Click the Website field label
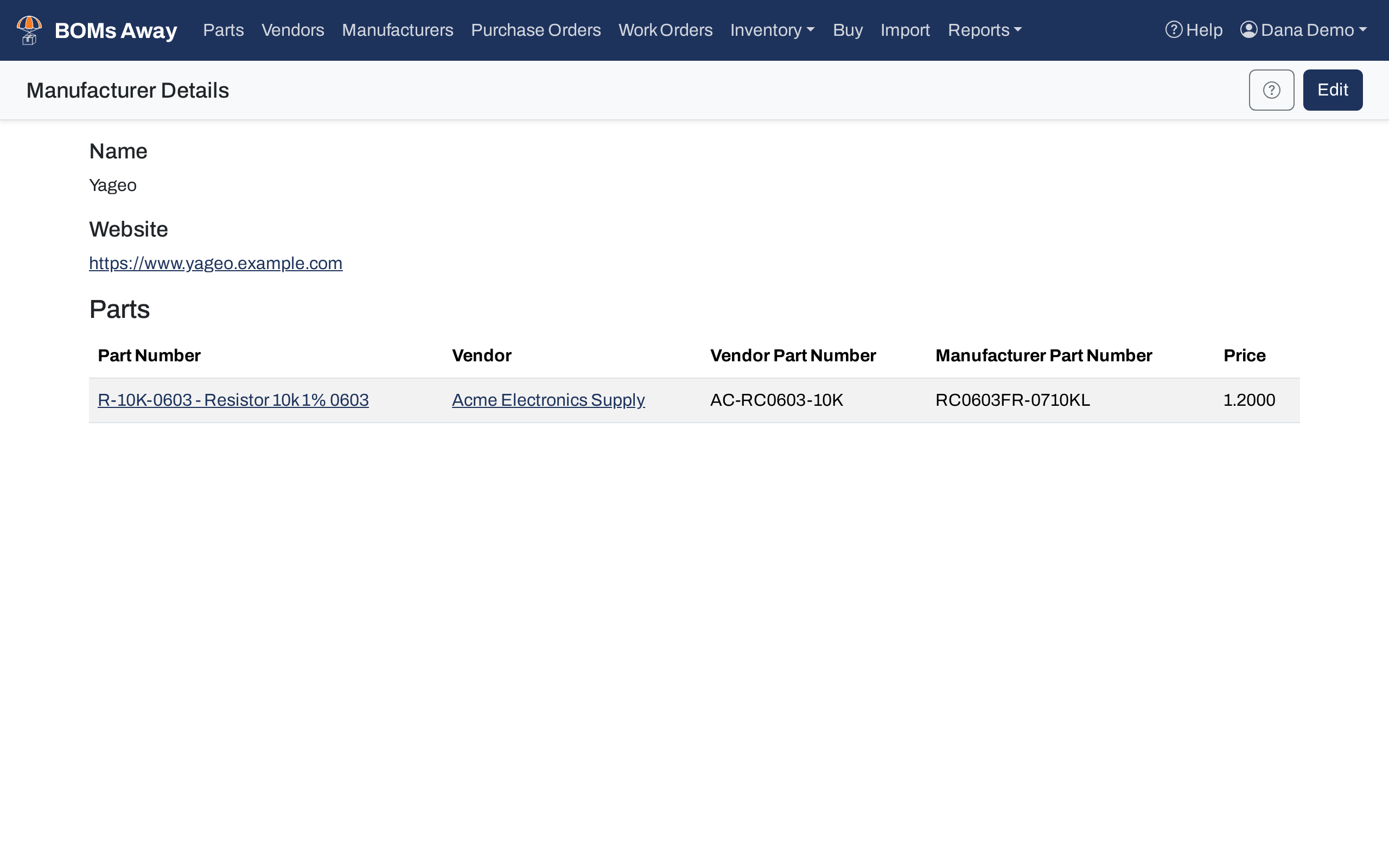 (129, 229)
